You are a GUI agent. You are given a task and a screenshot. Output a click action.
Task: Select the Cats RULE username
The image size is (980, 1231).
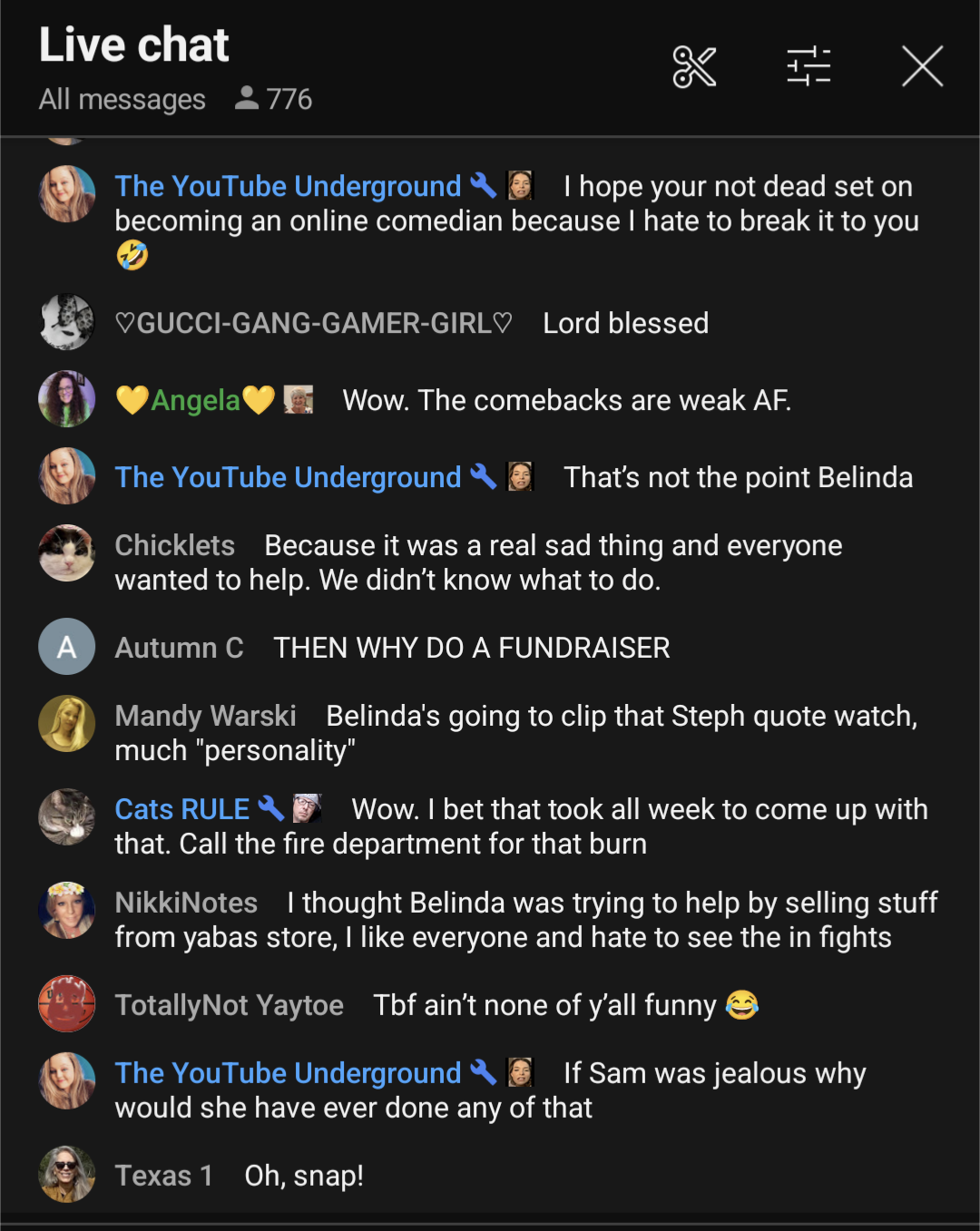pos(182,809)
